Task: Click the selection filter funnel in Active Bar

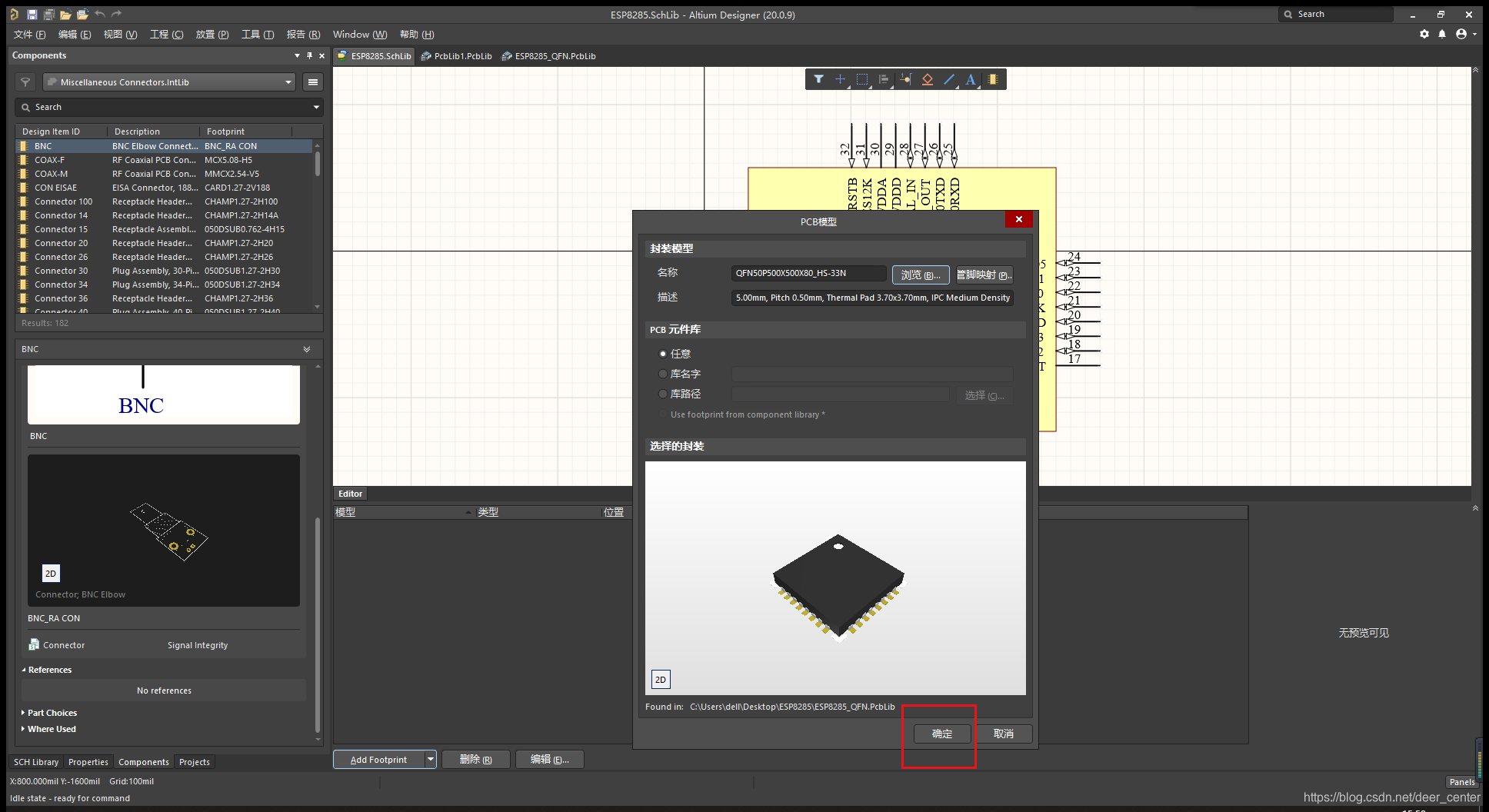Action: 818,79
